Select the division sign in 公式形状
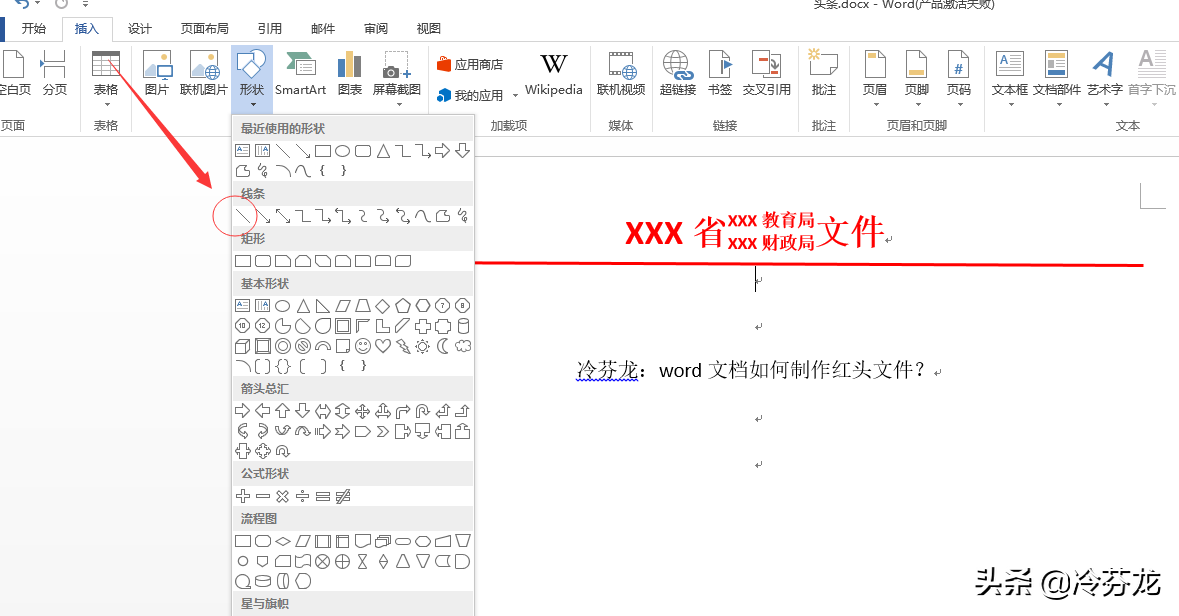1179x616 pixels. 302,496
